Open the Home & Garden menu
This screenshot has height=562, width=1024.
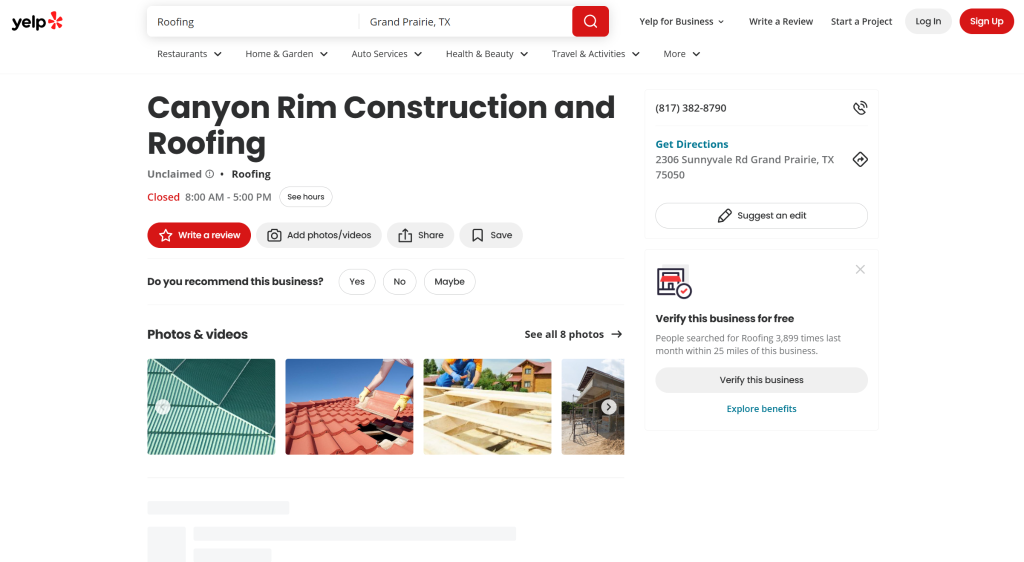(286, 54)
